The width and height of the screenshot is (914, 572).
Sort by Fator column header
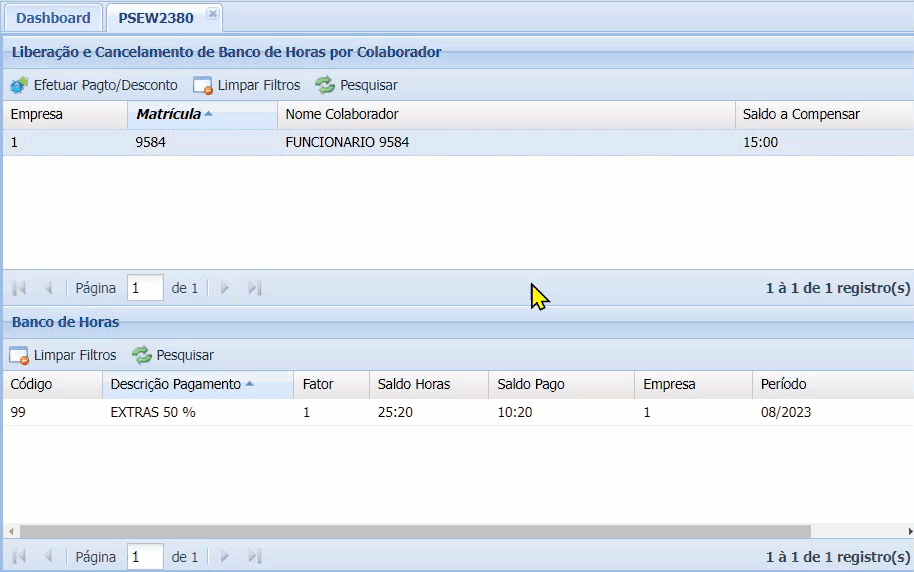click(331, 384)
